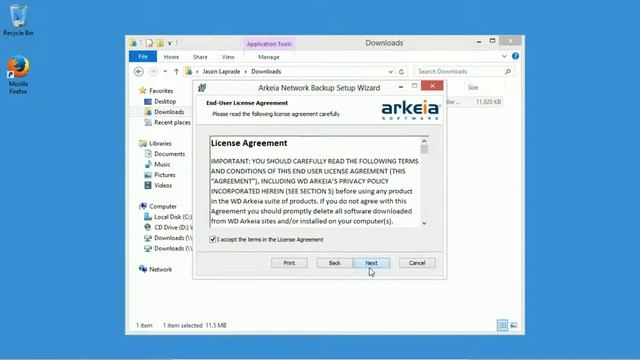Open the Home ribbon tab
The width and height of the screenshot is (640, 360).
tap(171, 57)
